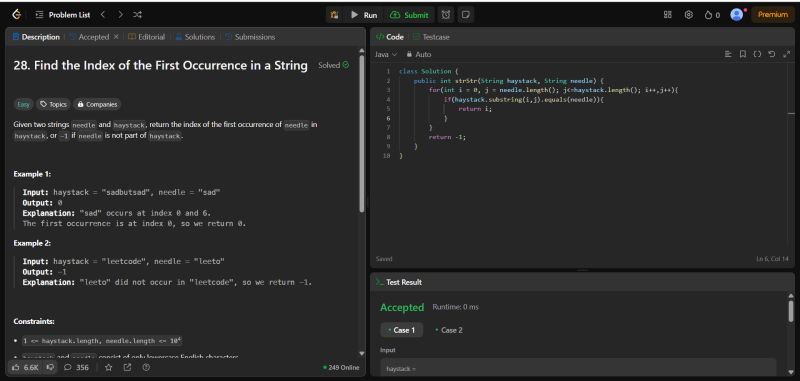Switch to the Description tab
Image resolution: width=800 pixels, height=381 pixels.
click(36, 37)
